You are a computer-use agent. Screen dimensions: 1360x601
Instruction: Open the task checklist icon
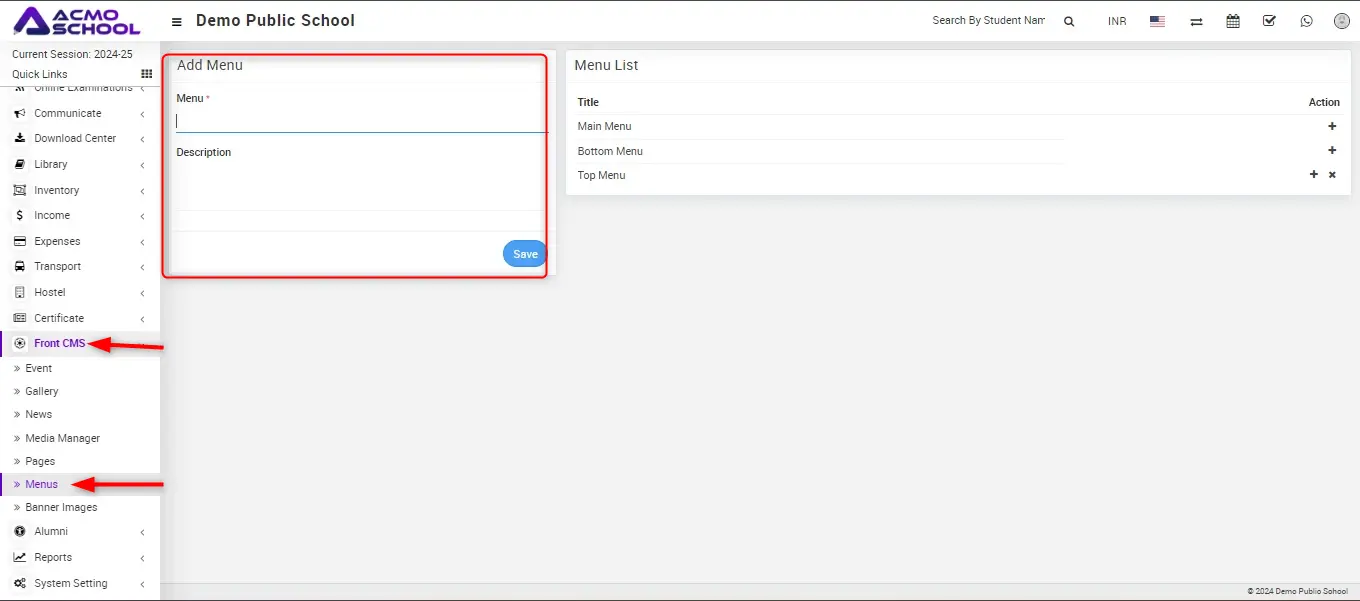coord(1269,21)
